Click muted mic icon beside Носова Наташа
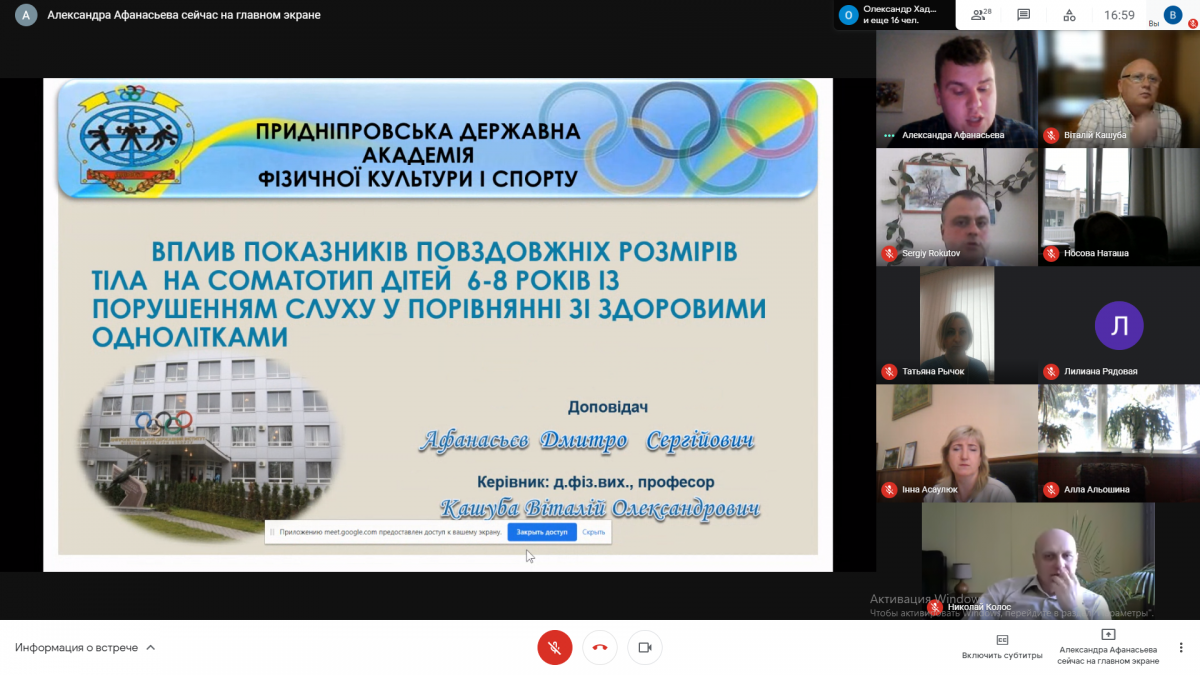This screenshot has width=1200, height=675. (1051, 253)
